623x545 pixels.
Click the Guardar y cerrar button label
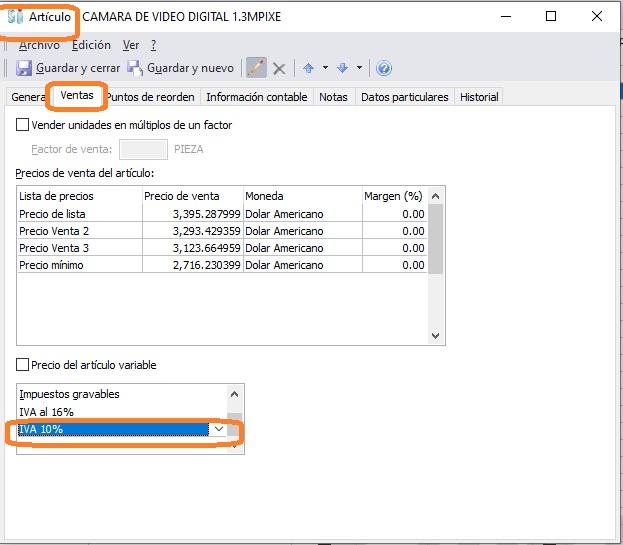[78, 68]
